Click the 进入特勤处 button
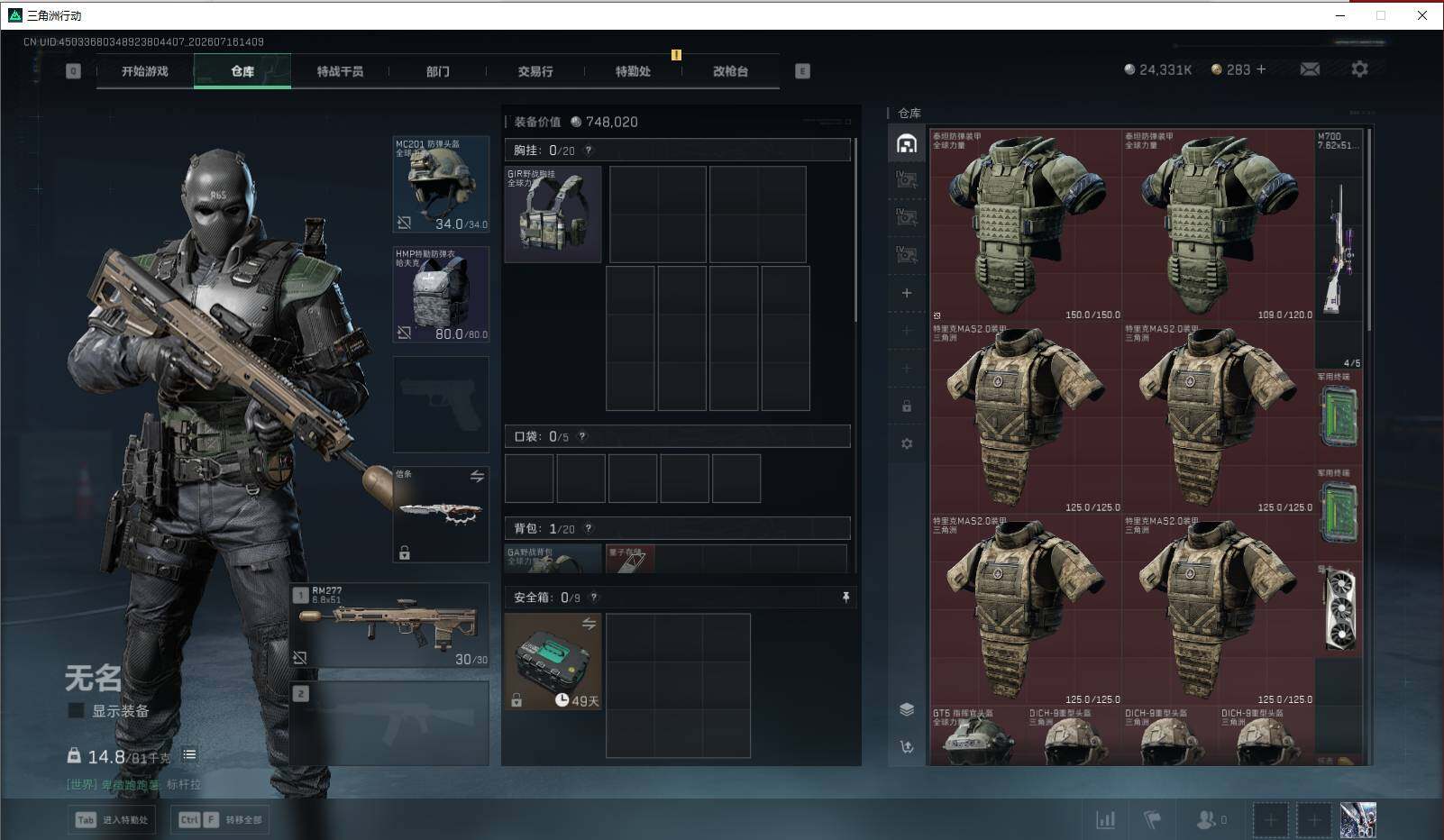1444x840 pixels. (x=112, y=820)
